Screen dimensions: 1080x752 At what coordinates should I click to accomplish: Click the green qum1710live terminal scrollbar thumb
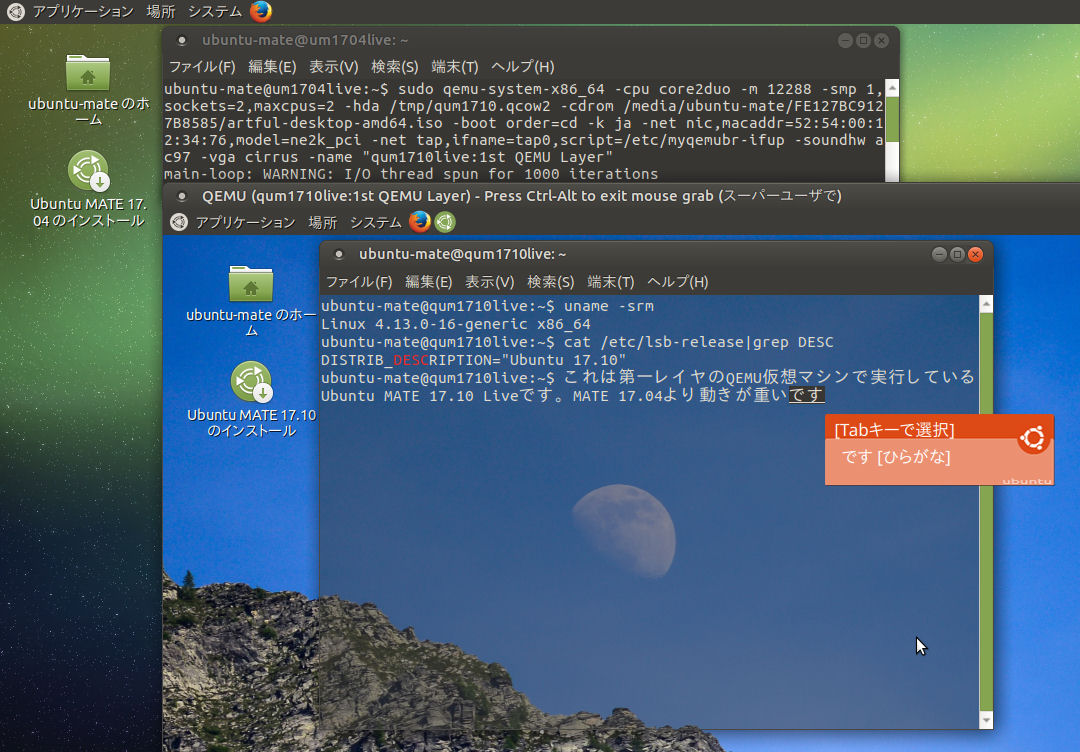click(986, 512)
